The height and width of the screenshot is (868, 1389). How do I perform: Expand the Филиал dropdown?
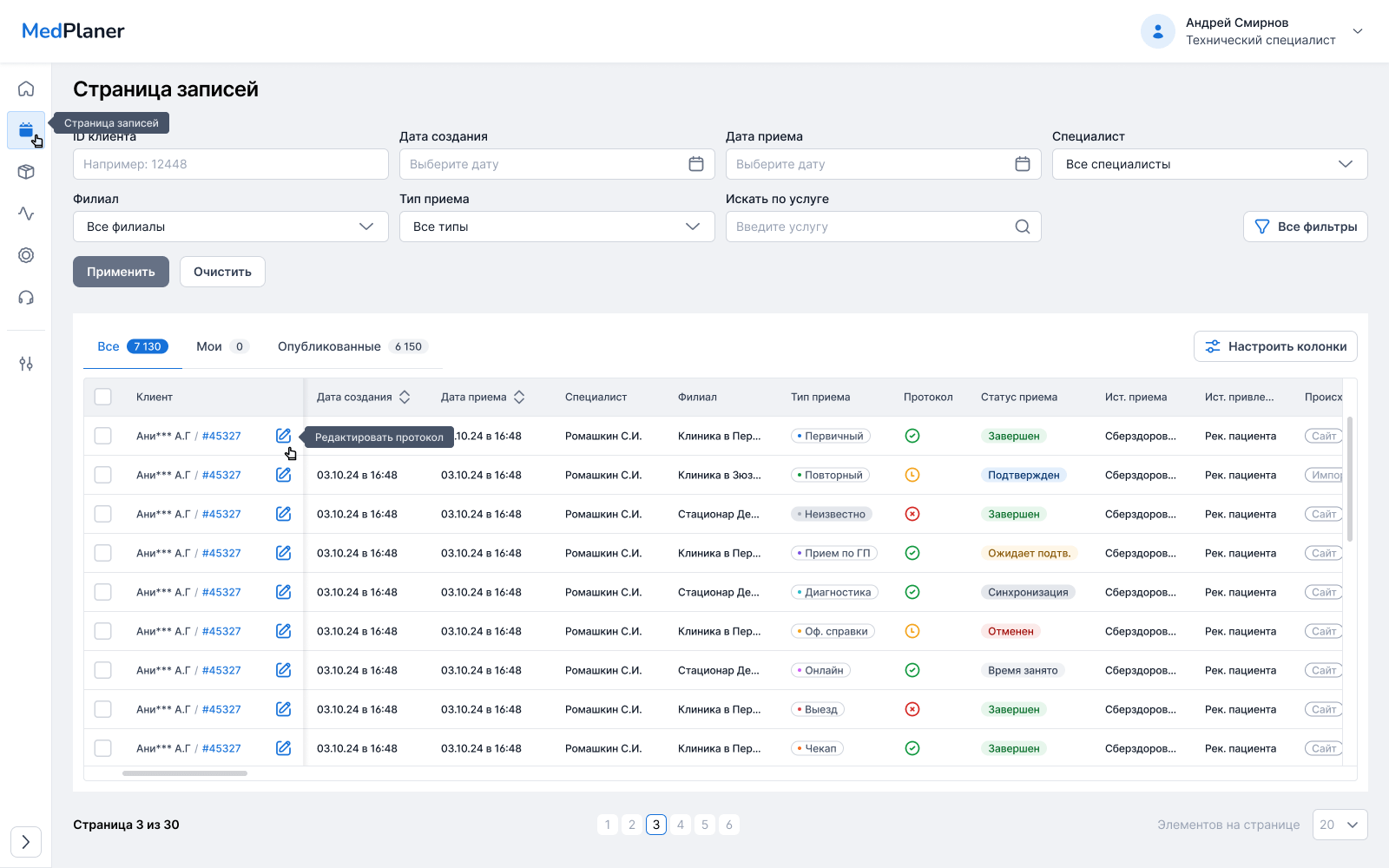click(230, 227)
